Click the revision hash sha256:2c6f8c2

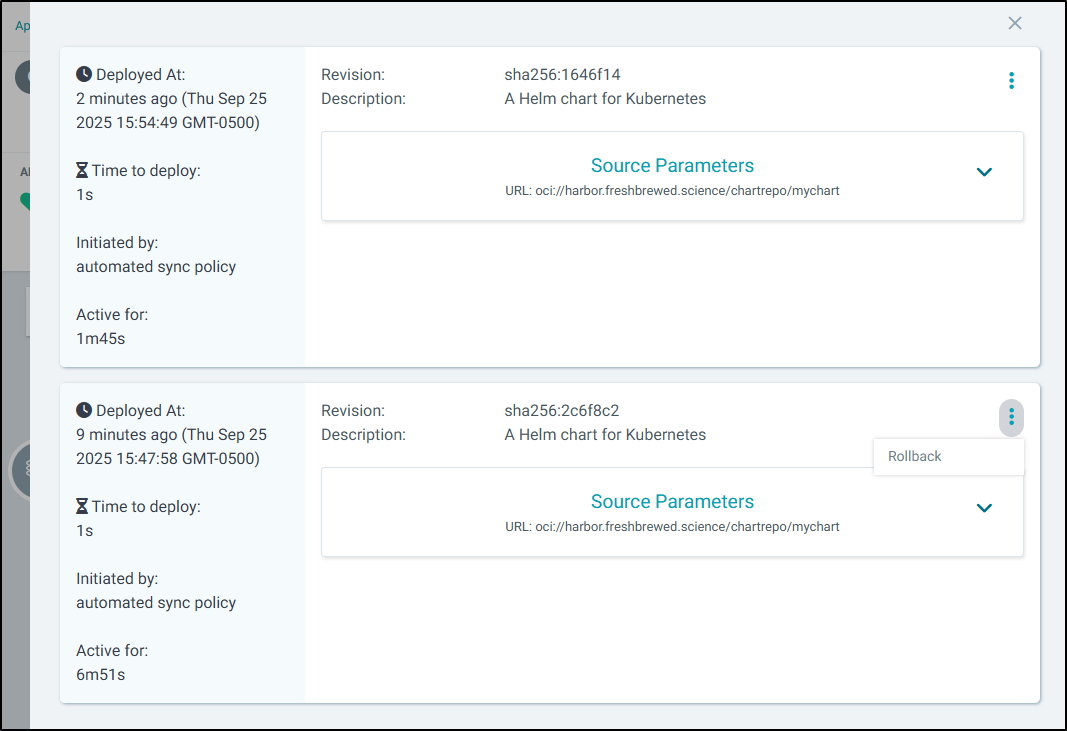[562, 411]
